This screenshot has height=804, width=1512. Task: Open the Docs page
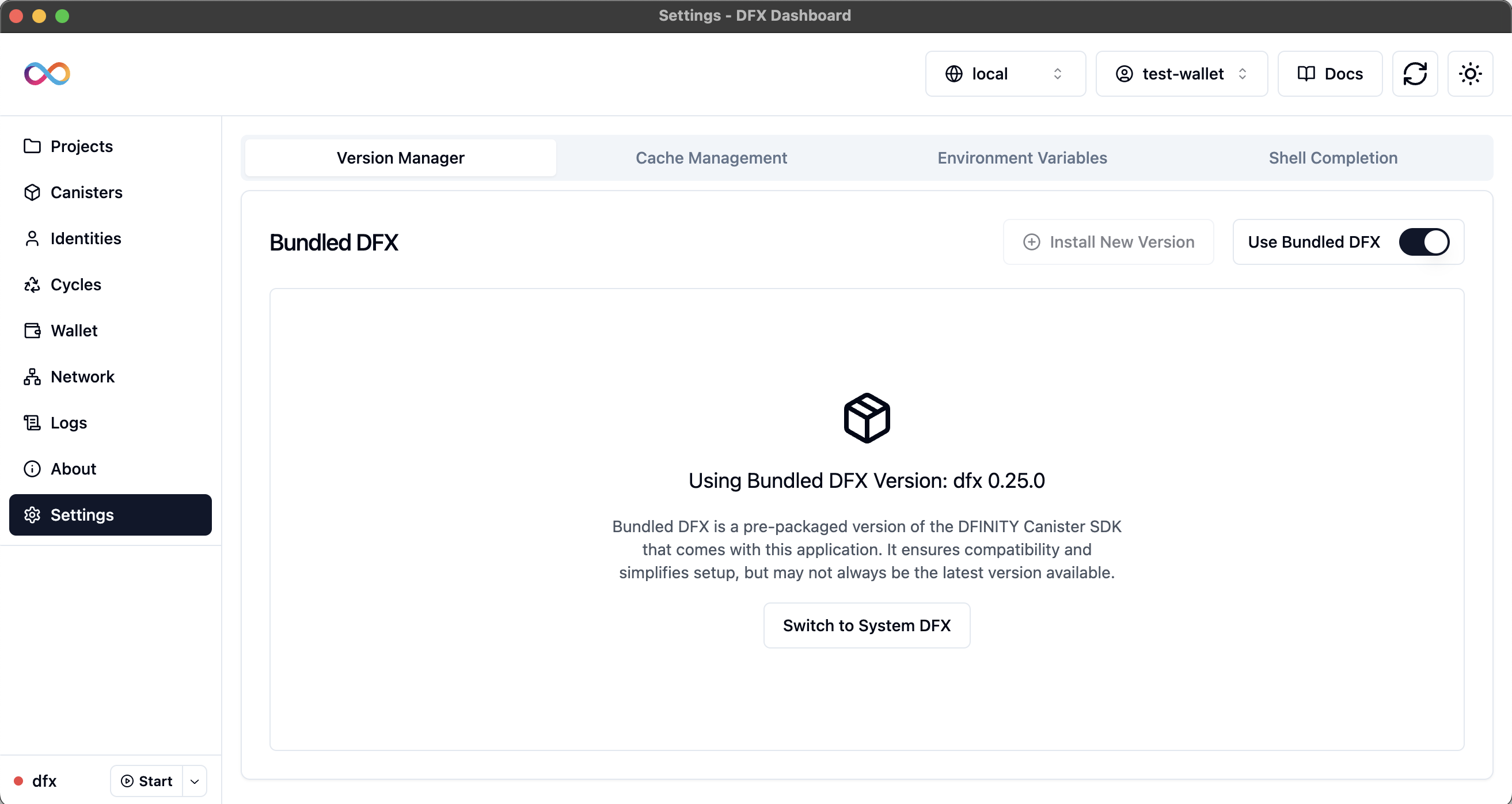pyautogui.click(x=1329, y=73)
